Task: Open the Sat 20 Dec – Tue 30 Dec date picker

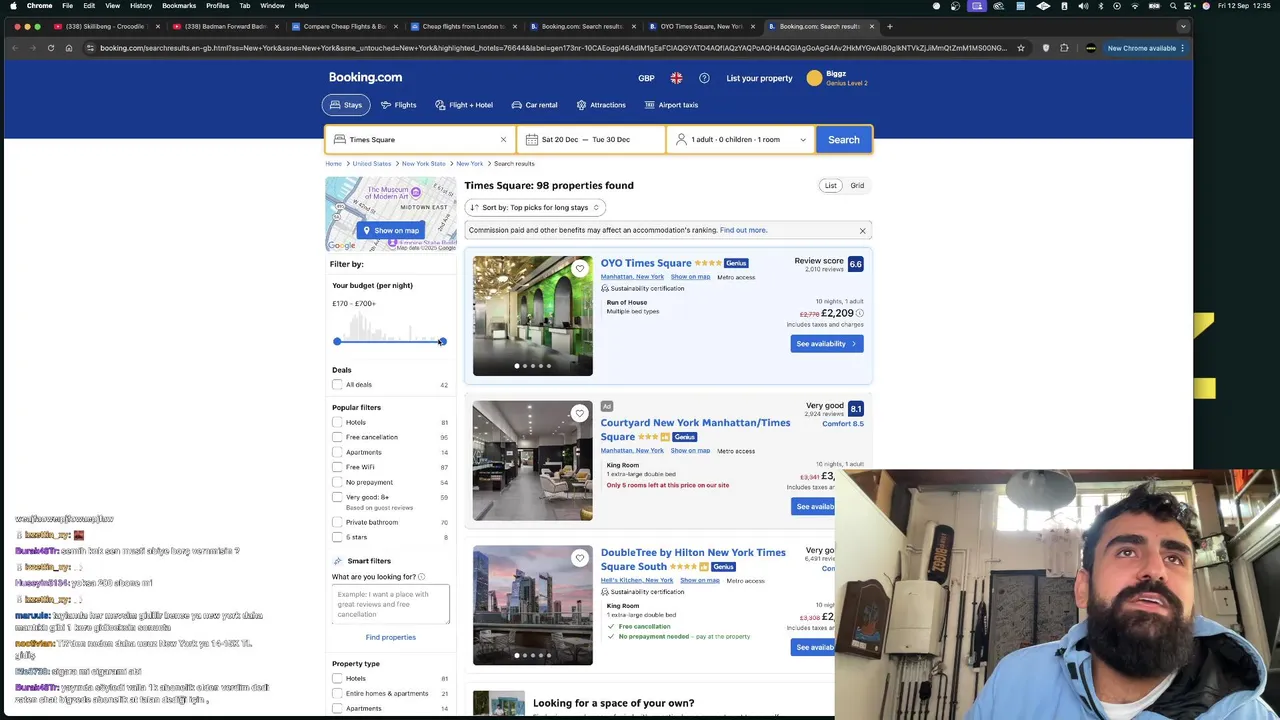Action: tap(591, 140)
